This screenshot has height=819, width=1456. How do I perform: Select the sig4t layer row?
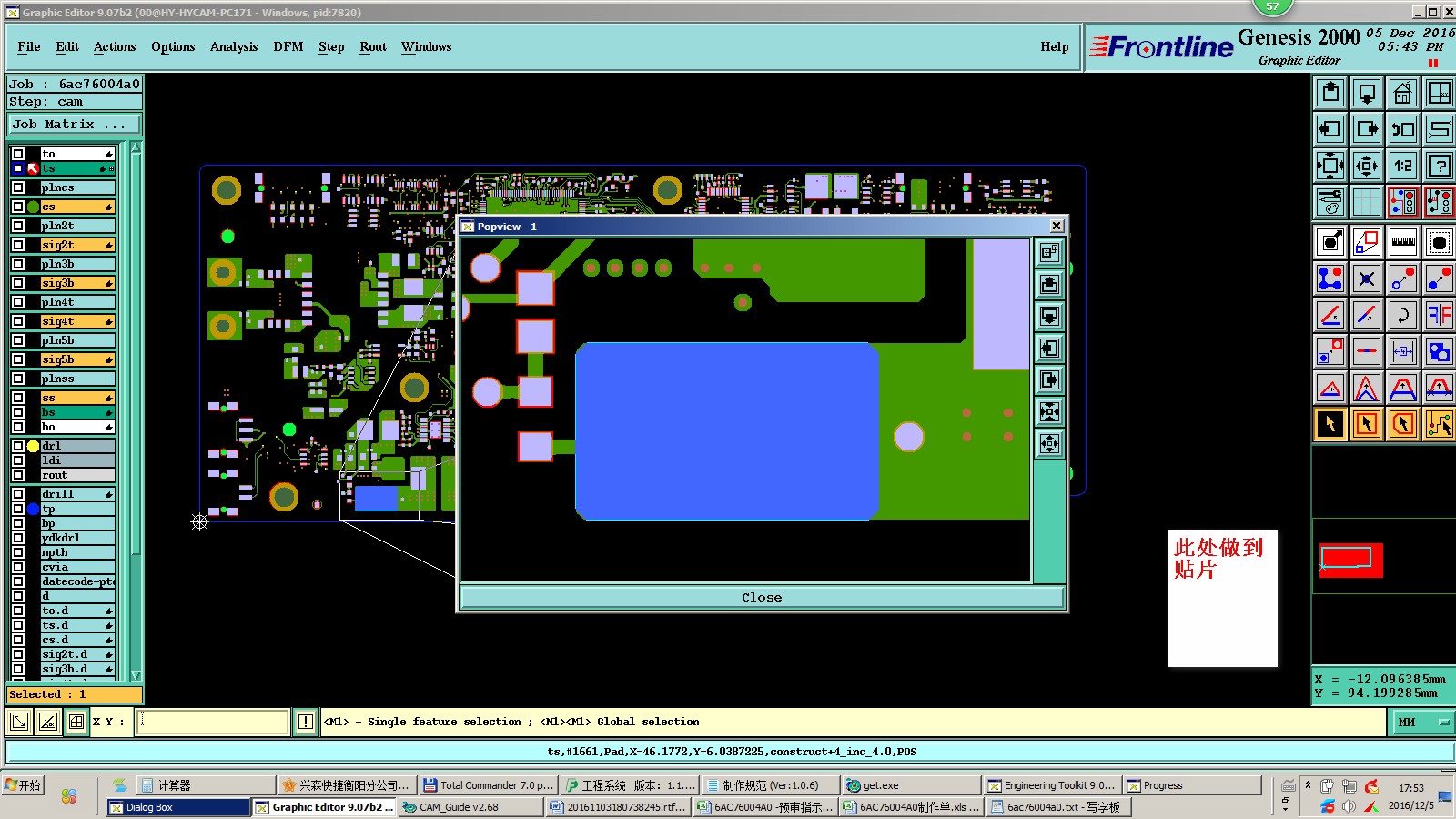click(x=77, y=321)
